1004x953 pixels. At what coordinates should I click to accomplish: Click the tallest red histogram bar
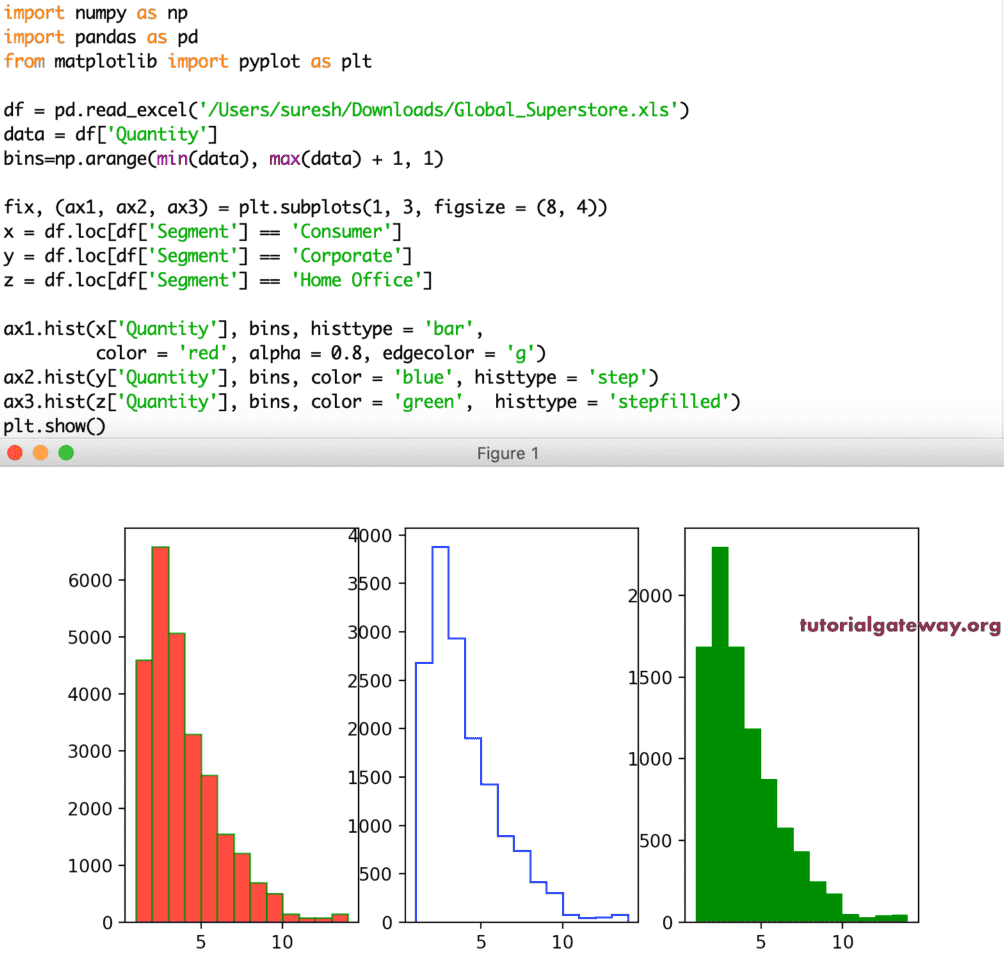coord(161,734)
